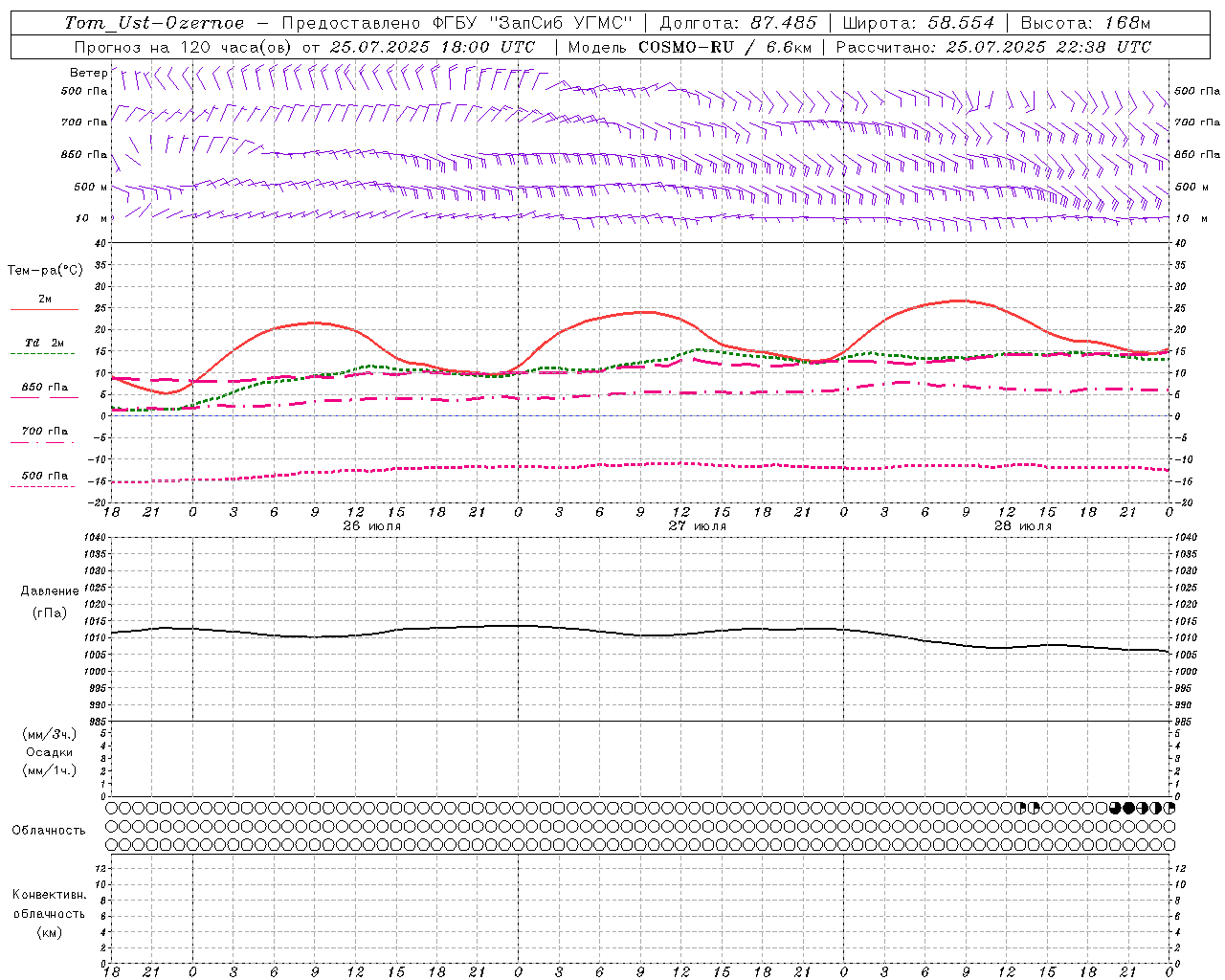Click the 26 июля date label

click(x=371, y=526)
